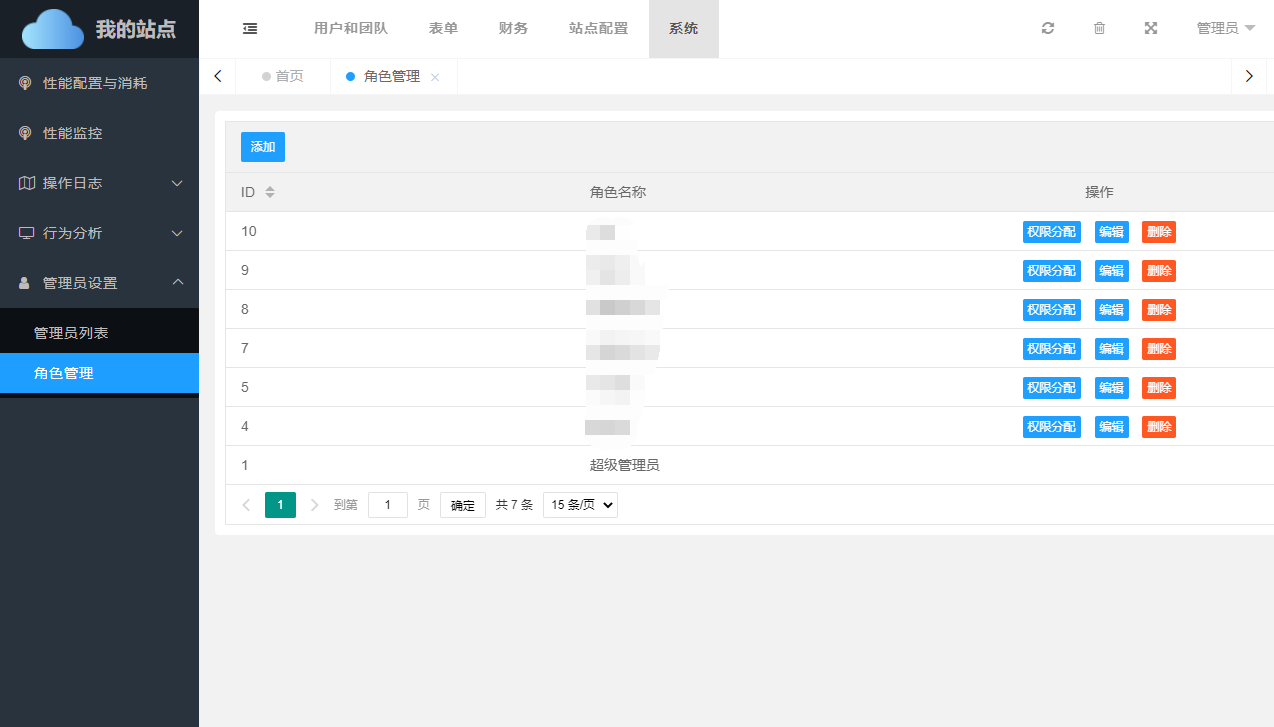Click 权限分配 for role ID 8
This screenshot has height=727, width=1274.
pos(1051,310)
